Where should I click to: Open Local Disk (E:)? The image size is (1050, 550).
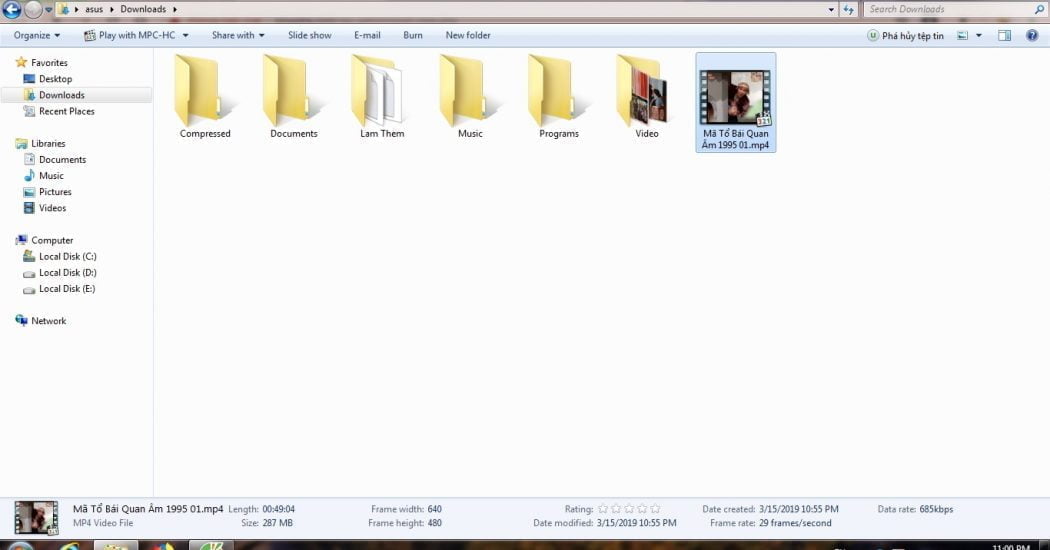coord(67,288)
